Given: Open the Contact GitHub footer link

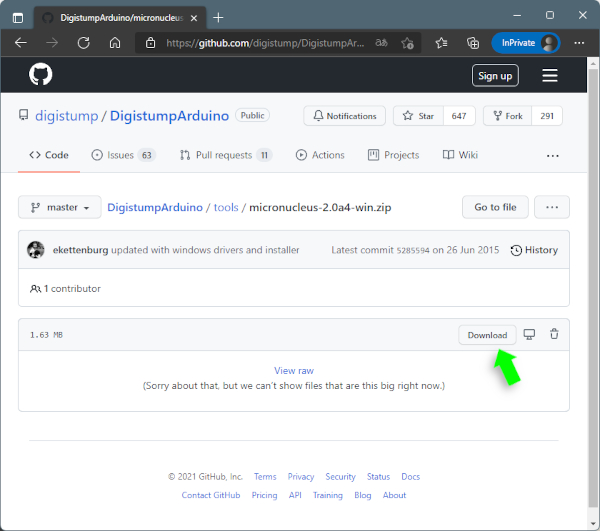Looking at the screenshot, I should [x=211, y=495].
